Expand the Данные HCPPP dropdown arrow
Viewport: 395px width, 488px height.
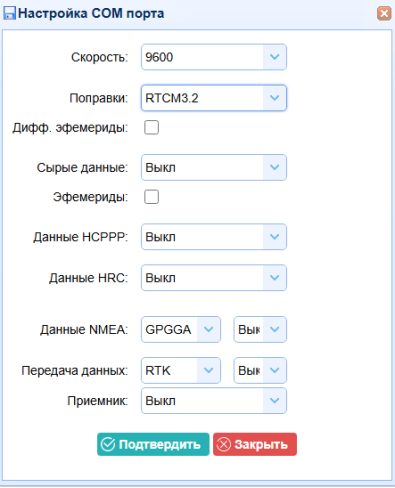point(274,237)
